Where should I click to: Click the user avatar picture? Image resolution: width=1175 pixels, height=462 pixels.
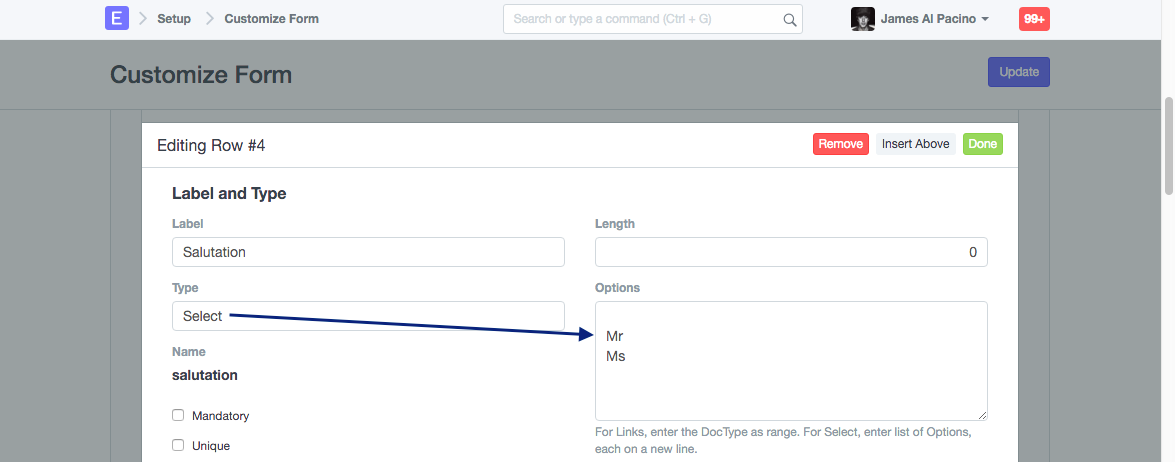tap(862, 19)
